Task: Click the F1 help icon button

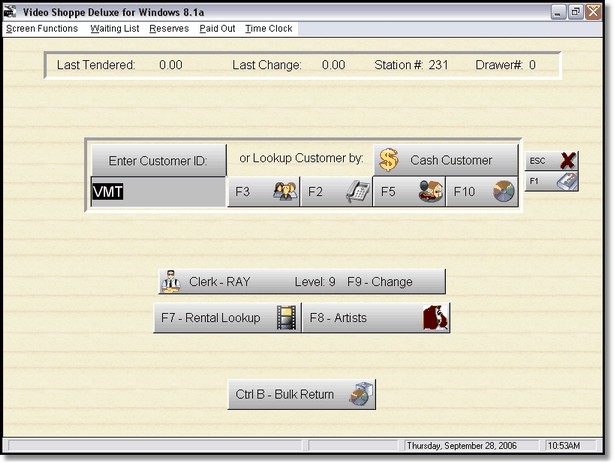Action: (551, 181)
